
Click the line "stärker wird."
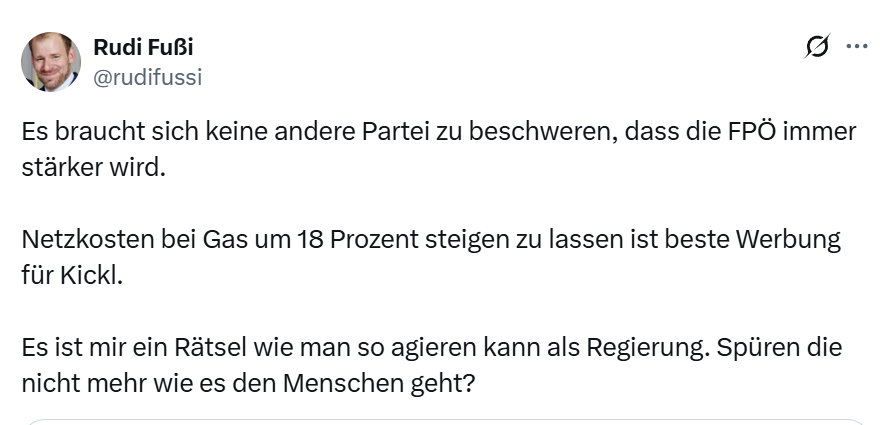[91, 166]
